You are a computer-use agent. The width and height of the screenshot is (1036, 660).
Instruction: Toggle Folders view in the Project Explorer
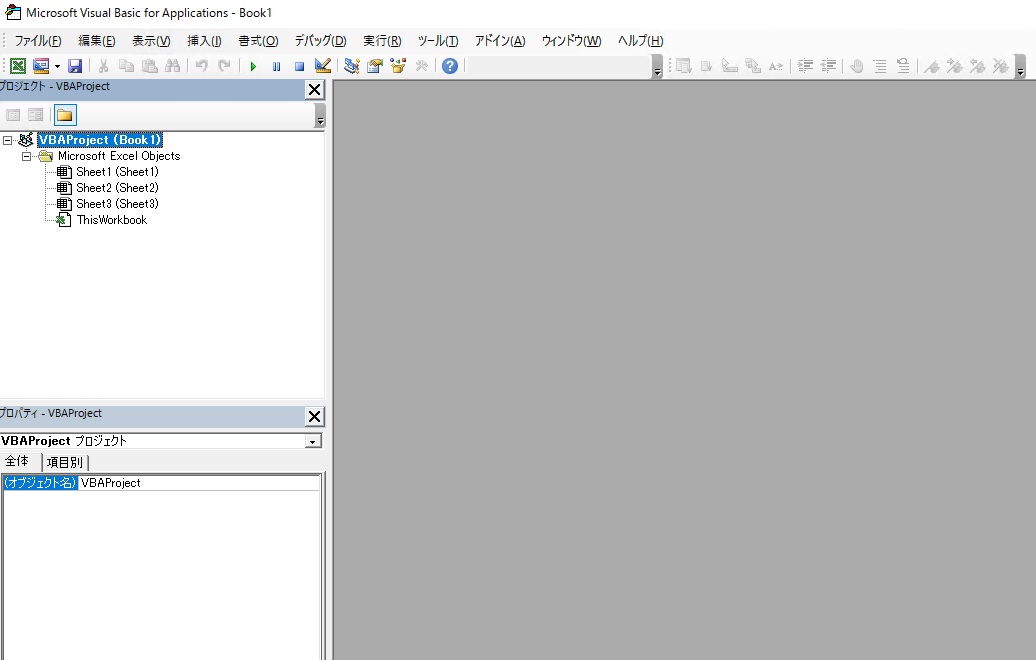pos(64,114)
